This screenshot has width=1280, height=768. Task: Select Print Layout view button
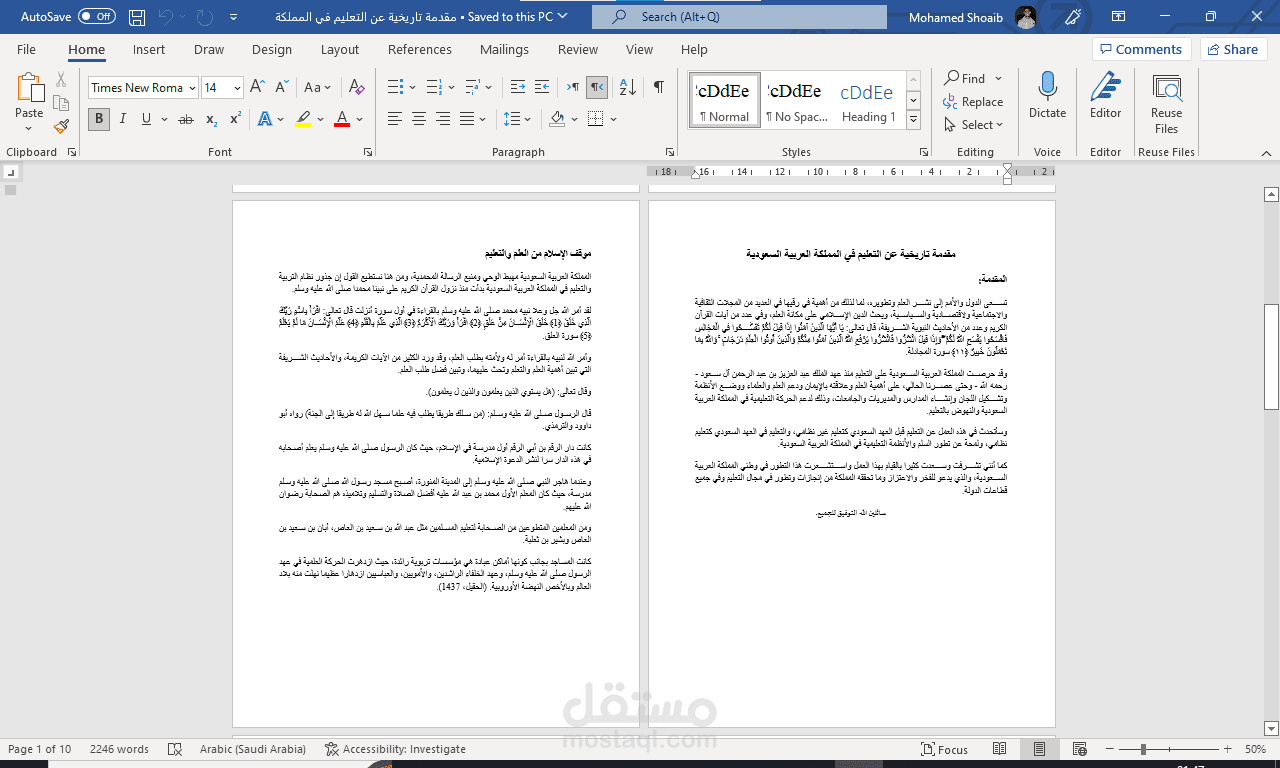pos(1040,749)
